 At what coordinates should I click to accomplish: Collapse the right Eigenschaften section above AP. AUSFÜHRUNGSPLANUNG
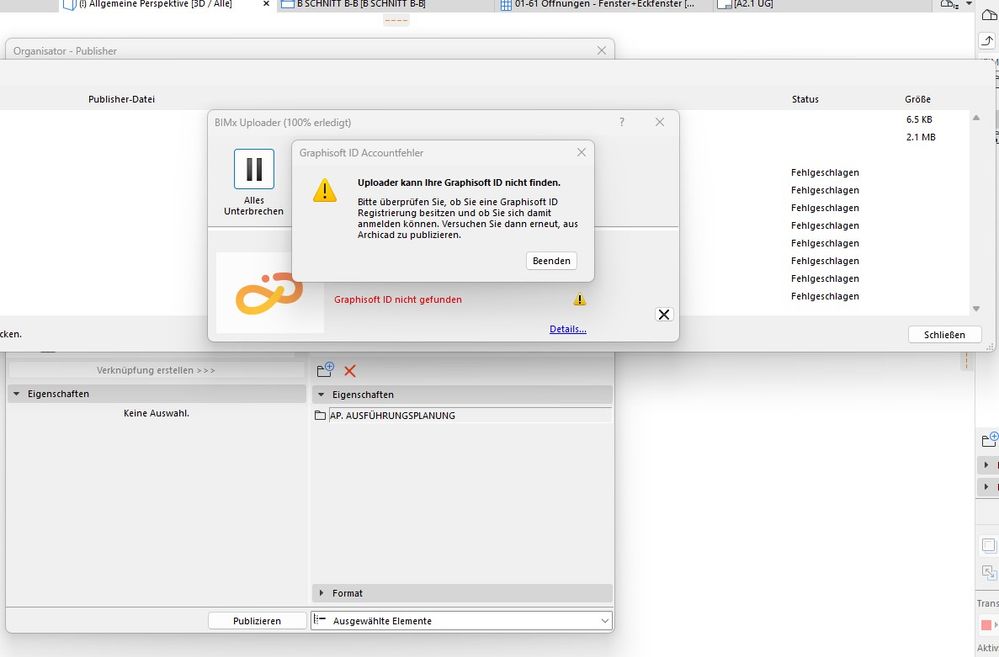(322, 394)
